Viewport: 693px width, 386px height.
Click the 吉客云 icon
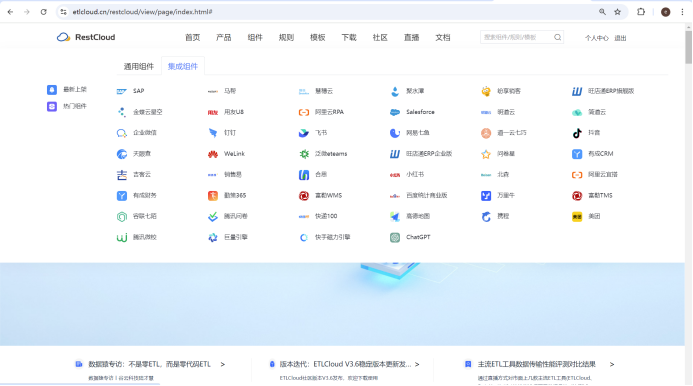[122, 175]
